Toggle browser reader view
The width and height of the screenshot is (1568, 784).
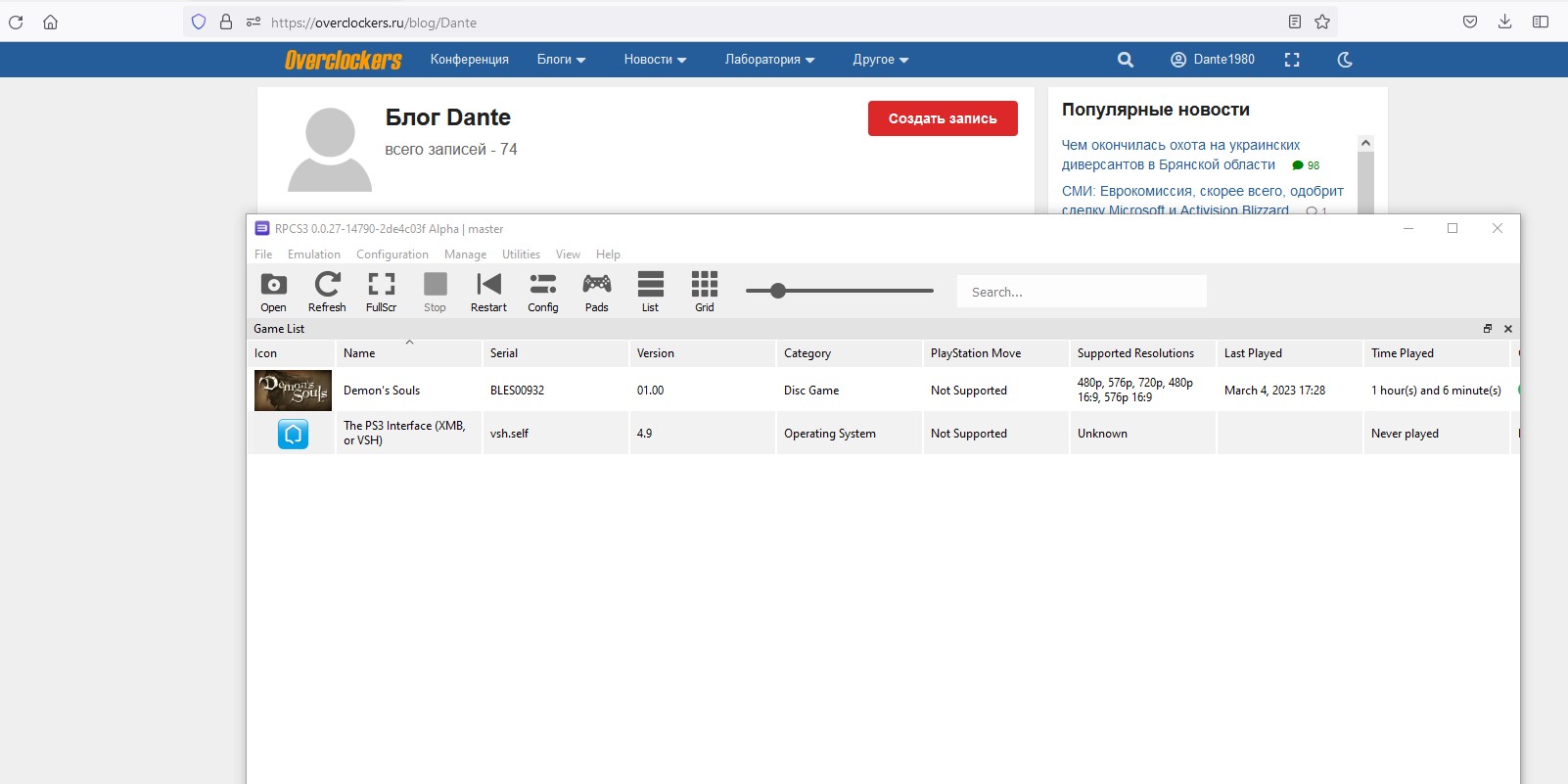coord(1294,22)
